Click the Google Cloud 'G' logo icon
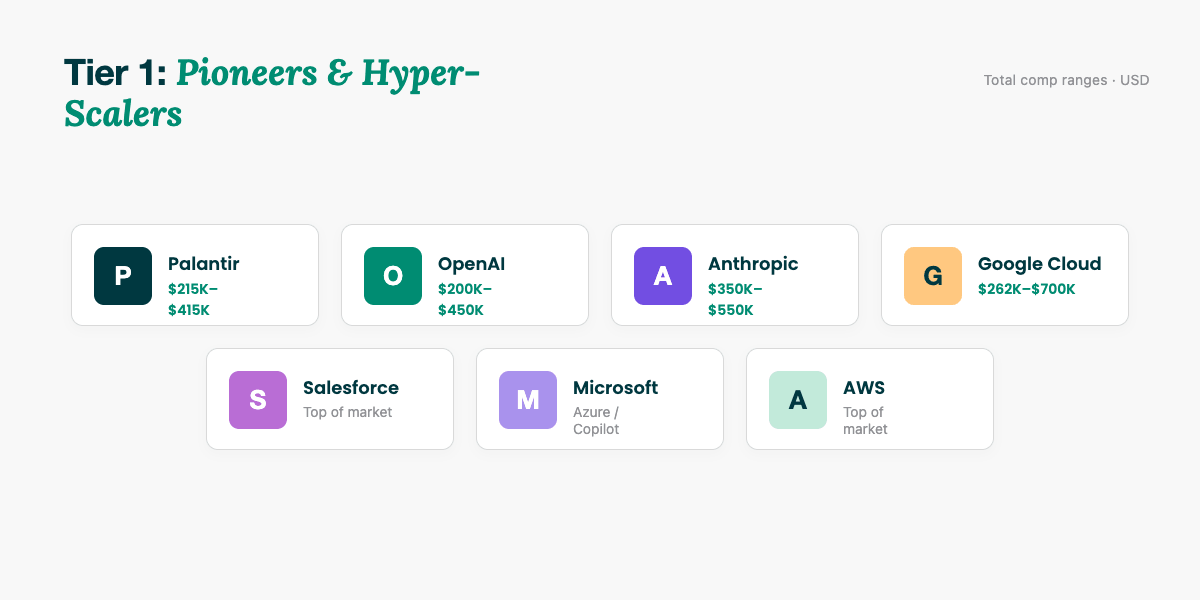This screenshot has height=600, width=1200. pyautogui.click(x=933, y=276)
